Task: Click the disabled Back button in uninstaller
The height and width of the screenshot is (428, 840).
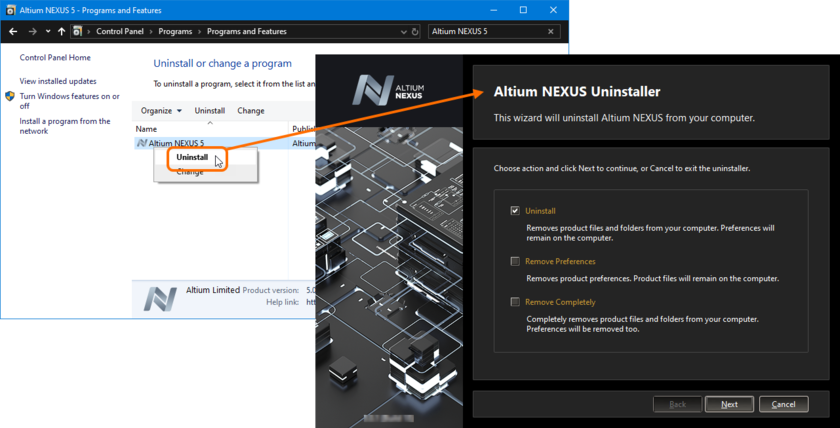Action: pyautogui.click(x=677, y=404)
